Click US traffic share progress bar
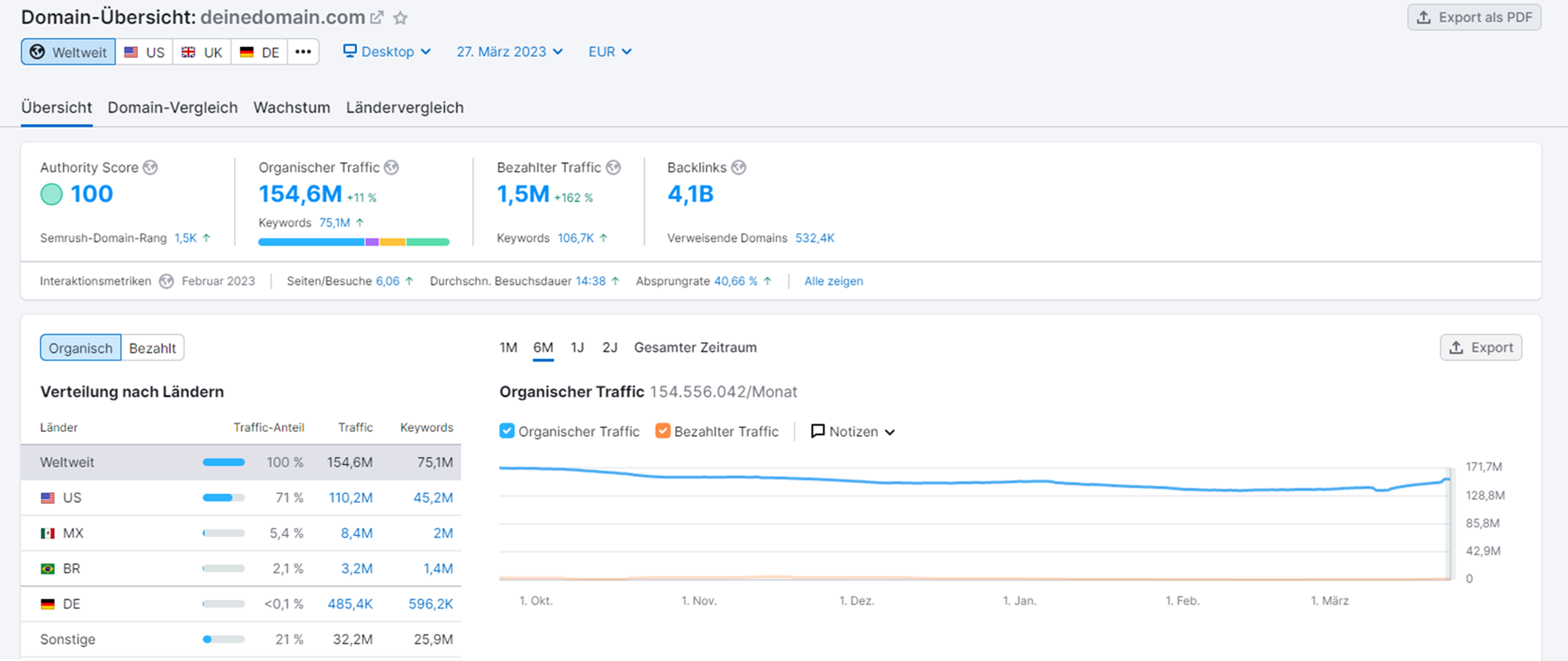 tap(224, 498)
